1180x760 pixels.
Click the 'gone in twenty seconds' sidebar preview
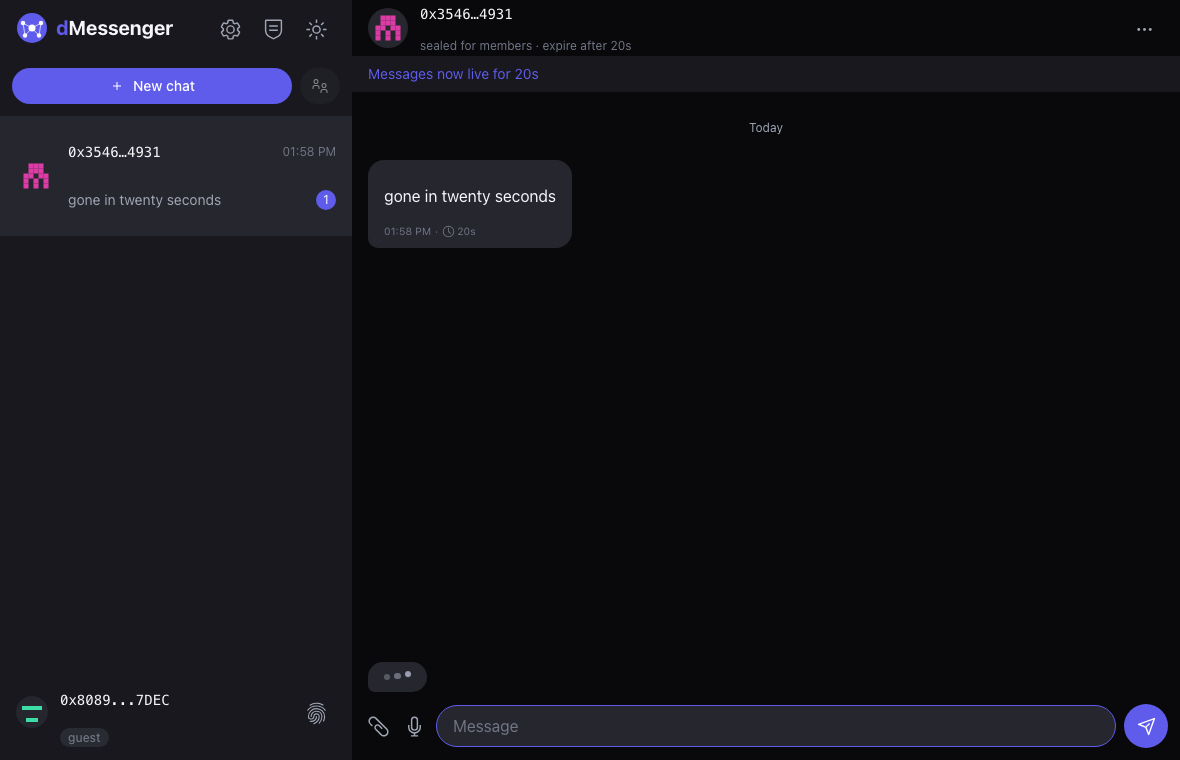pyautogui.click(x=144, y=200)
